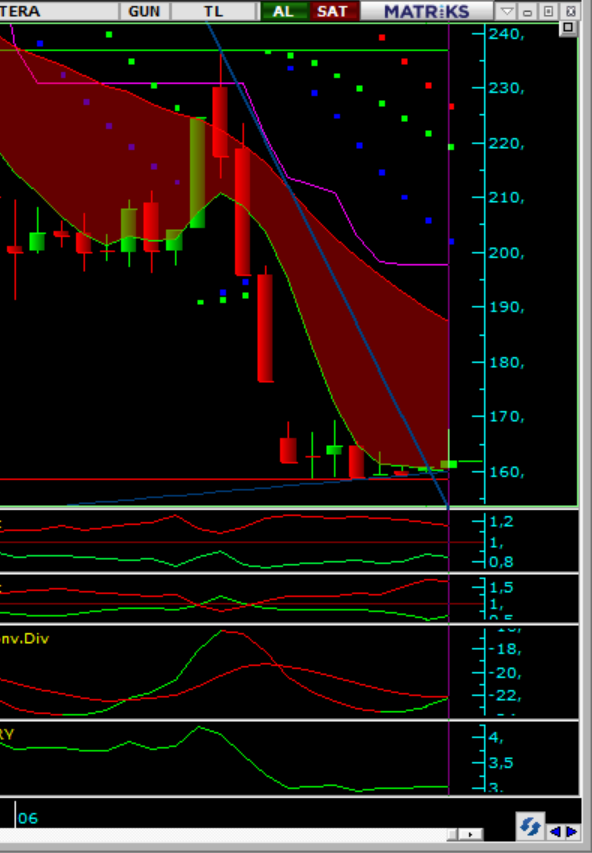Click the horizontal scrollbar thumb at the bottom

(453, 834)
